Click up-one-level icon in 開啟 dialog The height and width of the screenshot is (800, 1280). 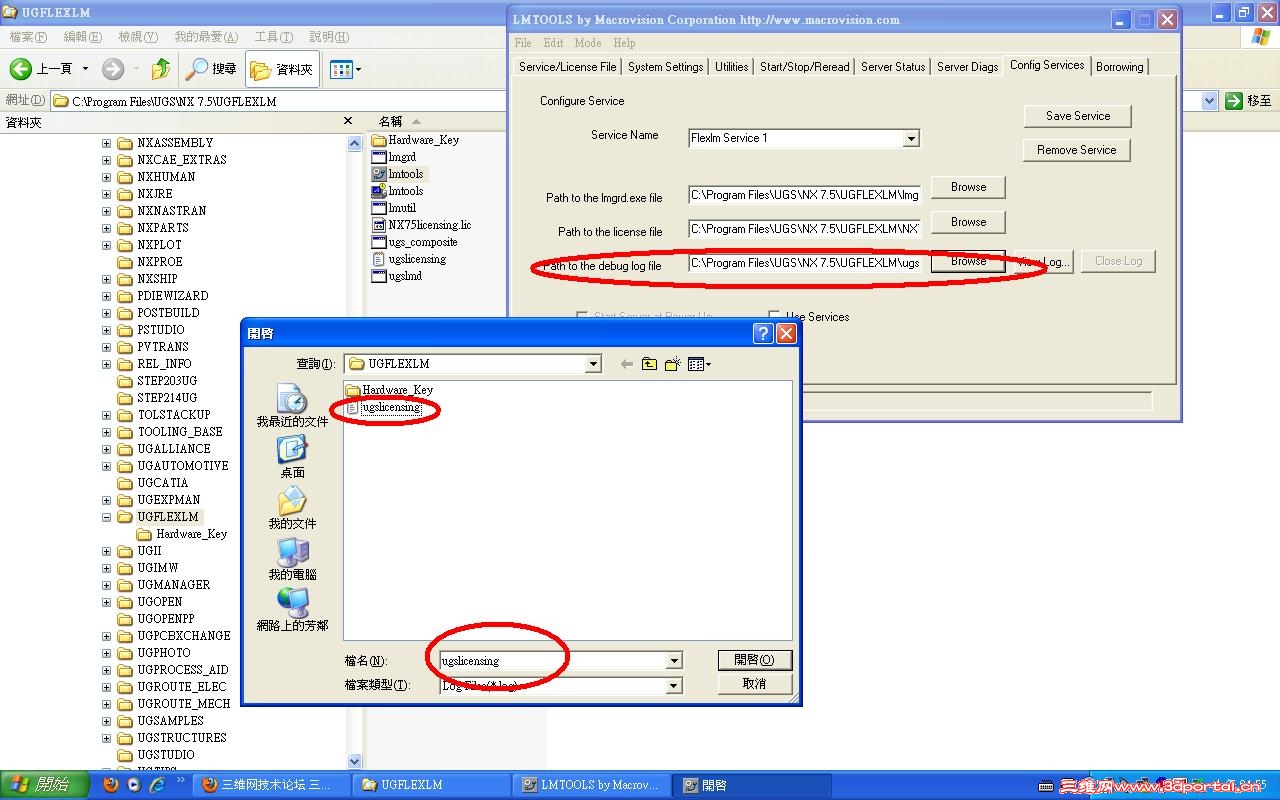(650, 364)
